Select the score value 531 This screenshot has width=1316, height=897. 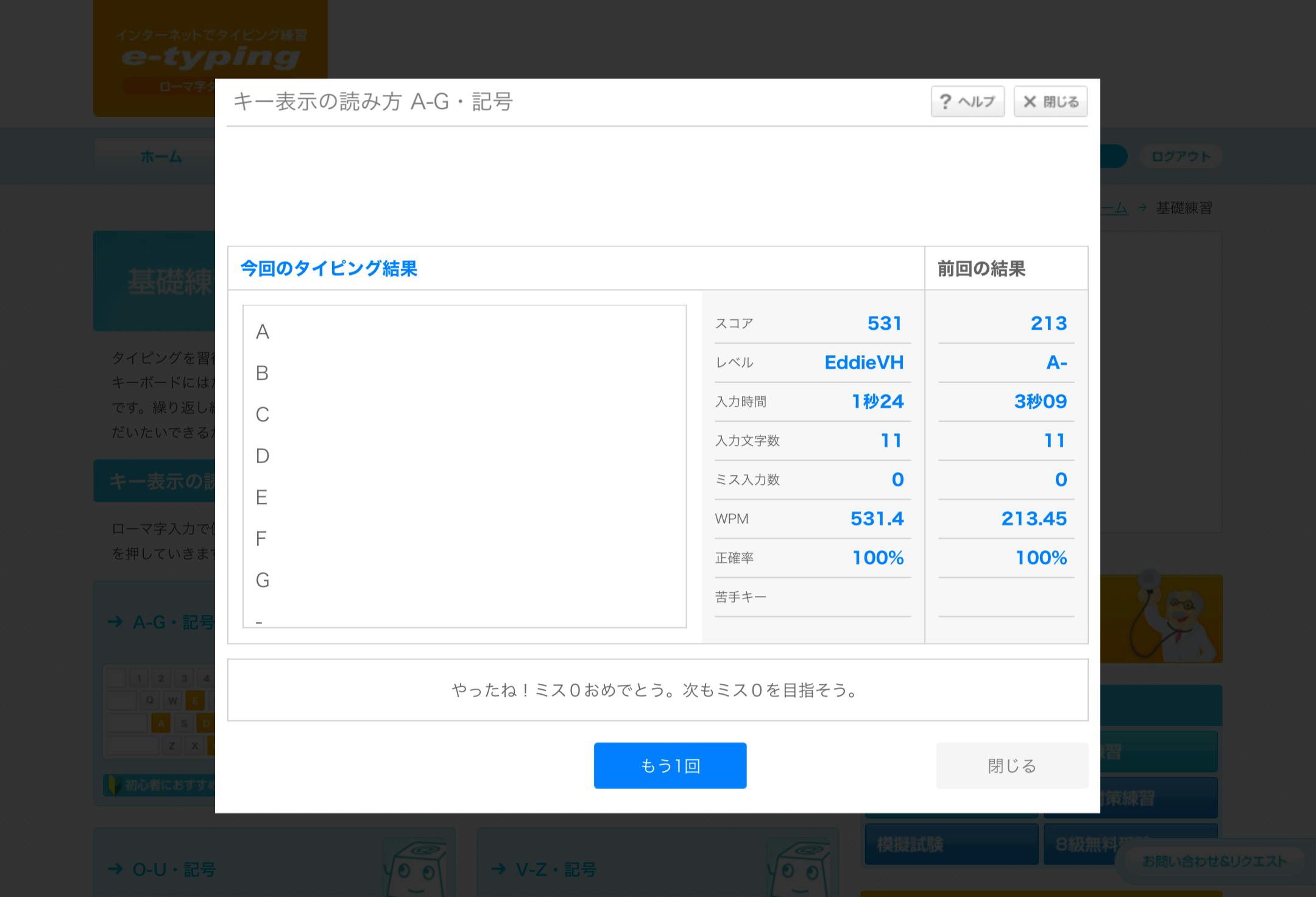[x=884, y=323]
